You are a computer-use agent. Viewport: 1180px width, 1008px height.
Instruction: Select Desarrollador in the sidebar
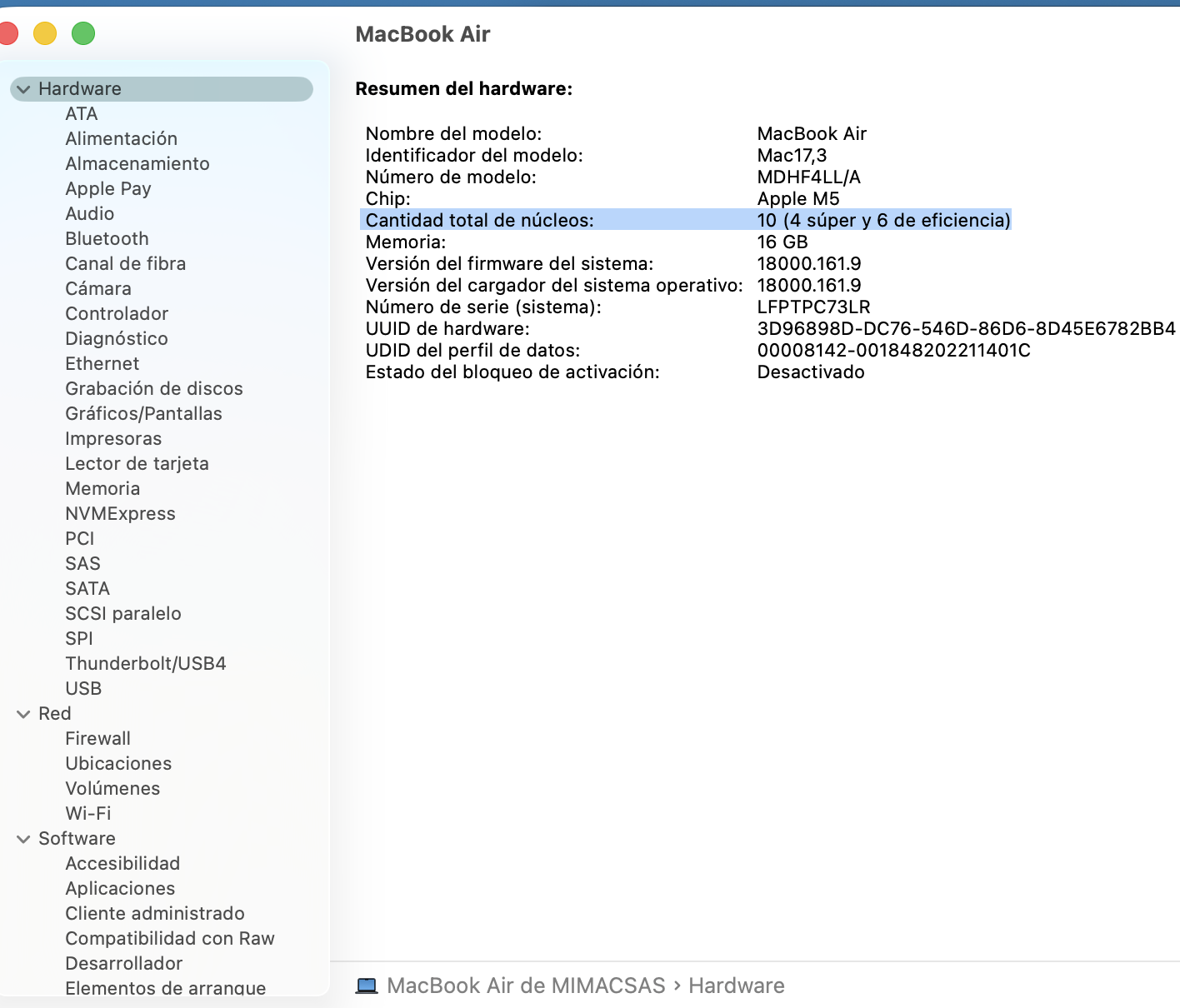(x=124, y=964)
